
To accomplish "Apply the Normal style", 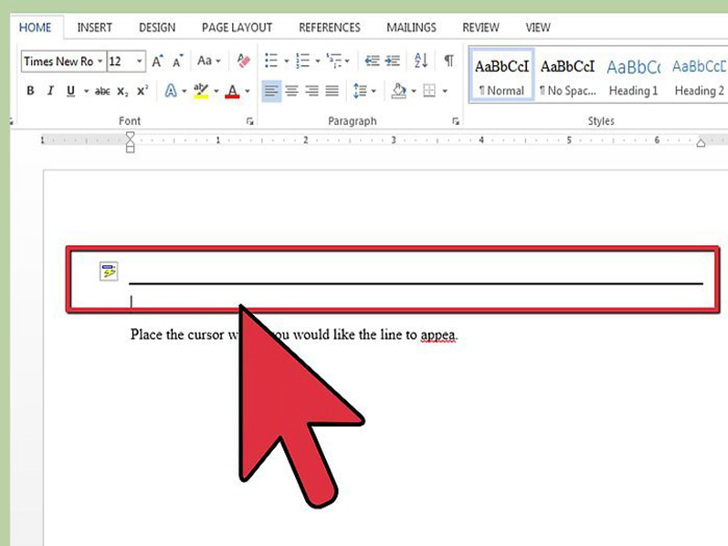I will (502, 76).
